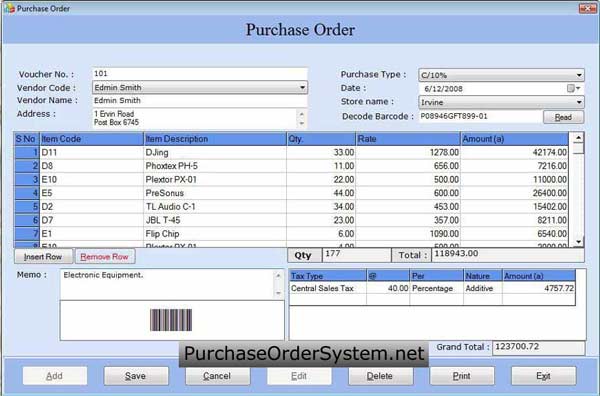Click the Purchase Order window title icon
The image size is (600, 396).
9,8
